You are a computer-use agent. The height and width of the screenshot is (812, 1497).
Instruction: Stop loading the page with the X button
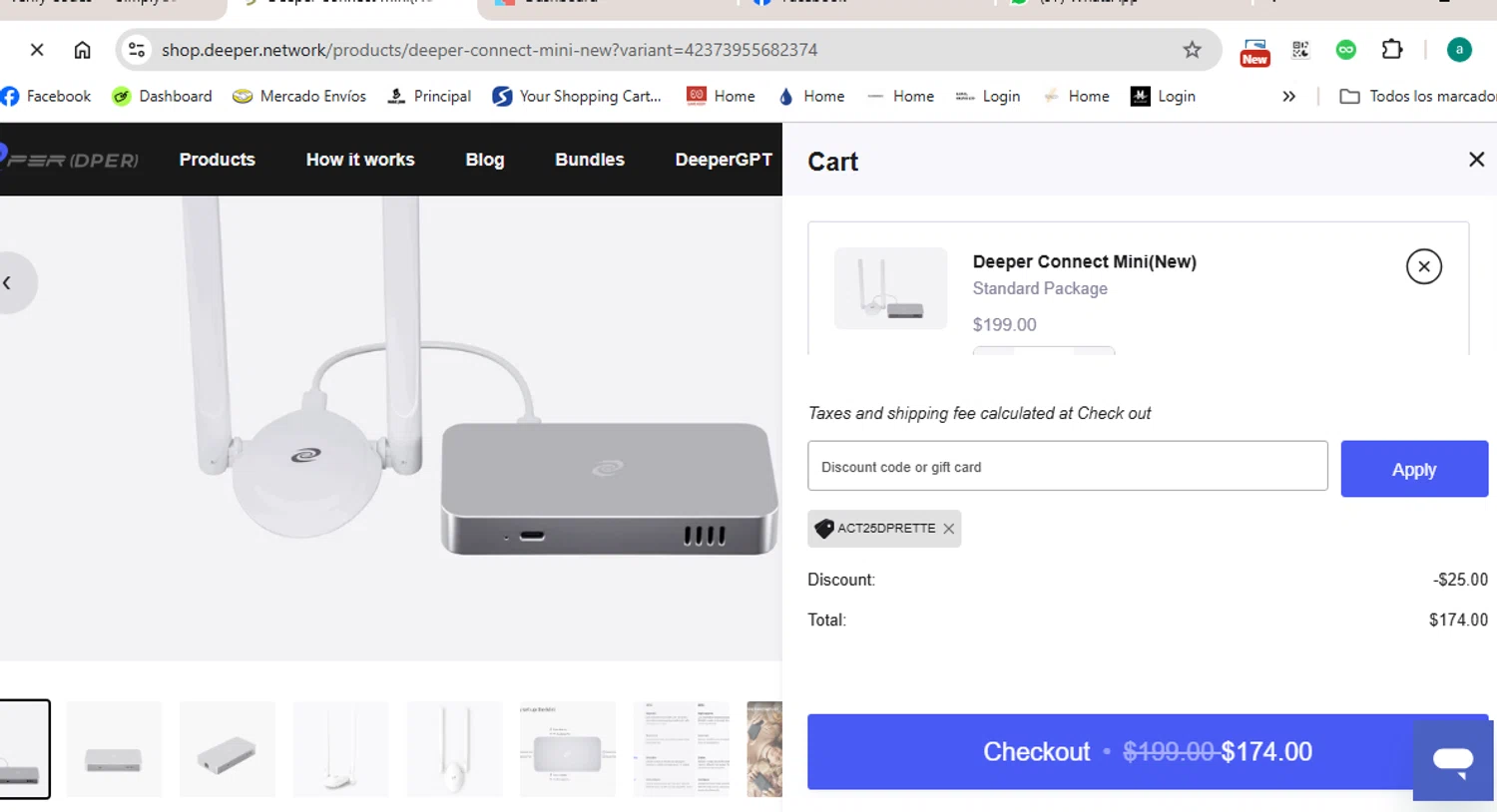(x=37, y=50)
